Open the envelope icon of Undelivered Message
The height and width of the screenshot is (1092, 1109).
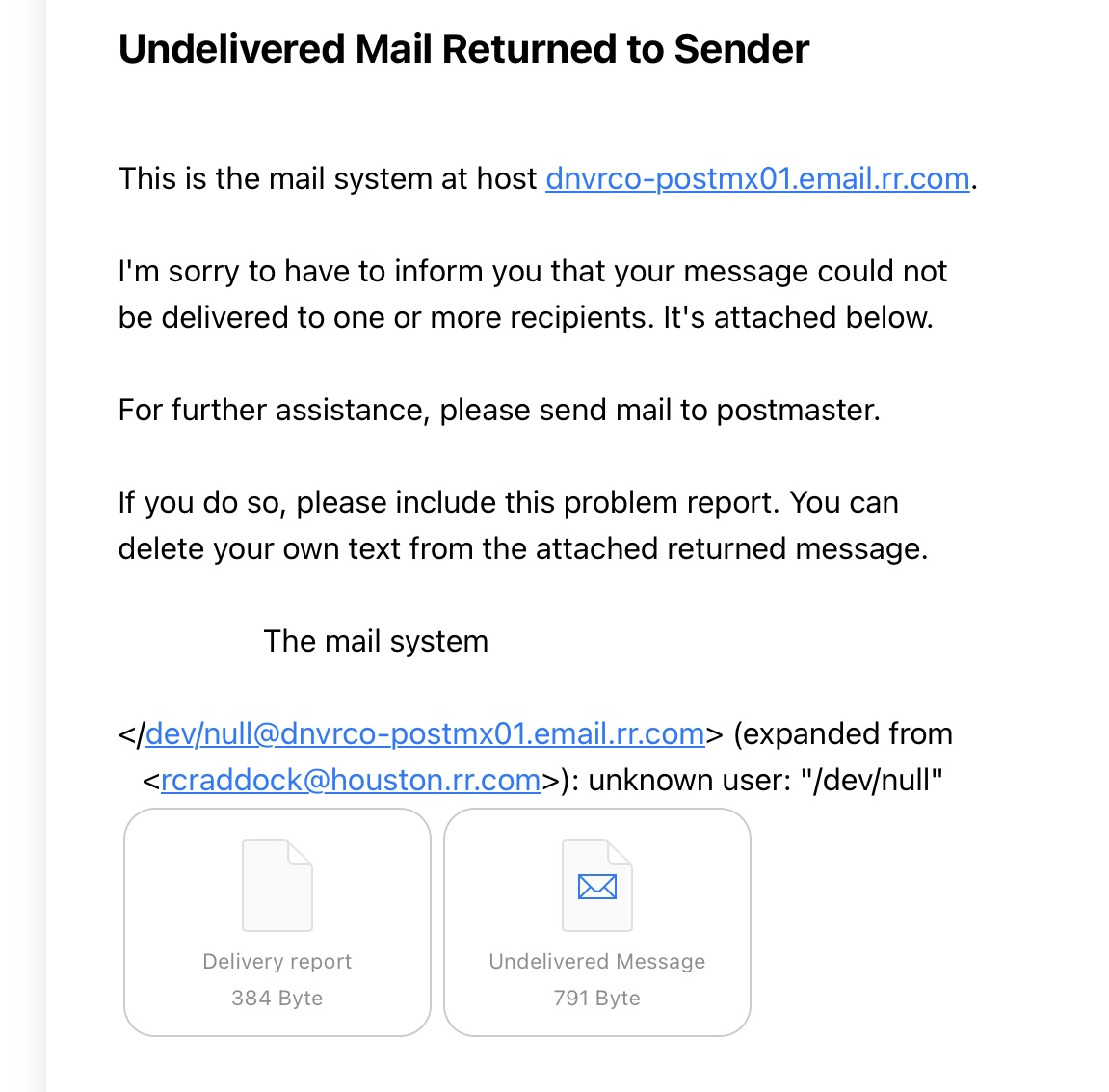[597, 886]
